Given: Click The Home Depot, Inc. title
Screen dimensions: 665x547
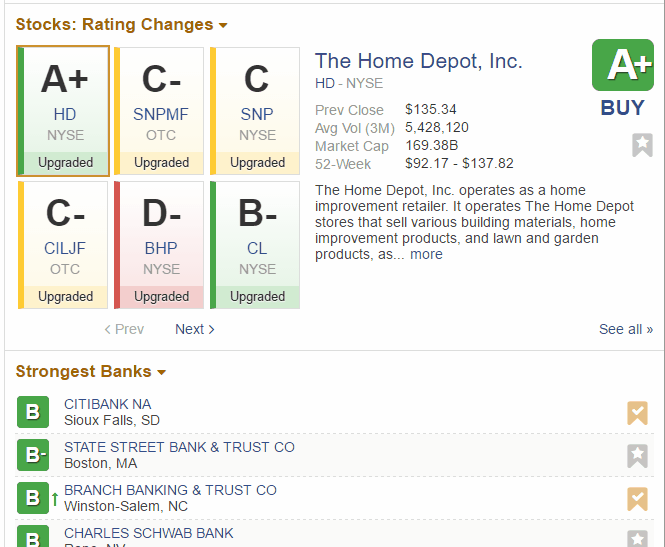Looking at the screenshot, I should (x=418, y=61).
